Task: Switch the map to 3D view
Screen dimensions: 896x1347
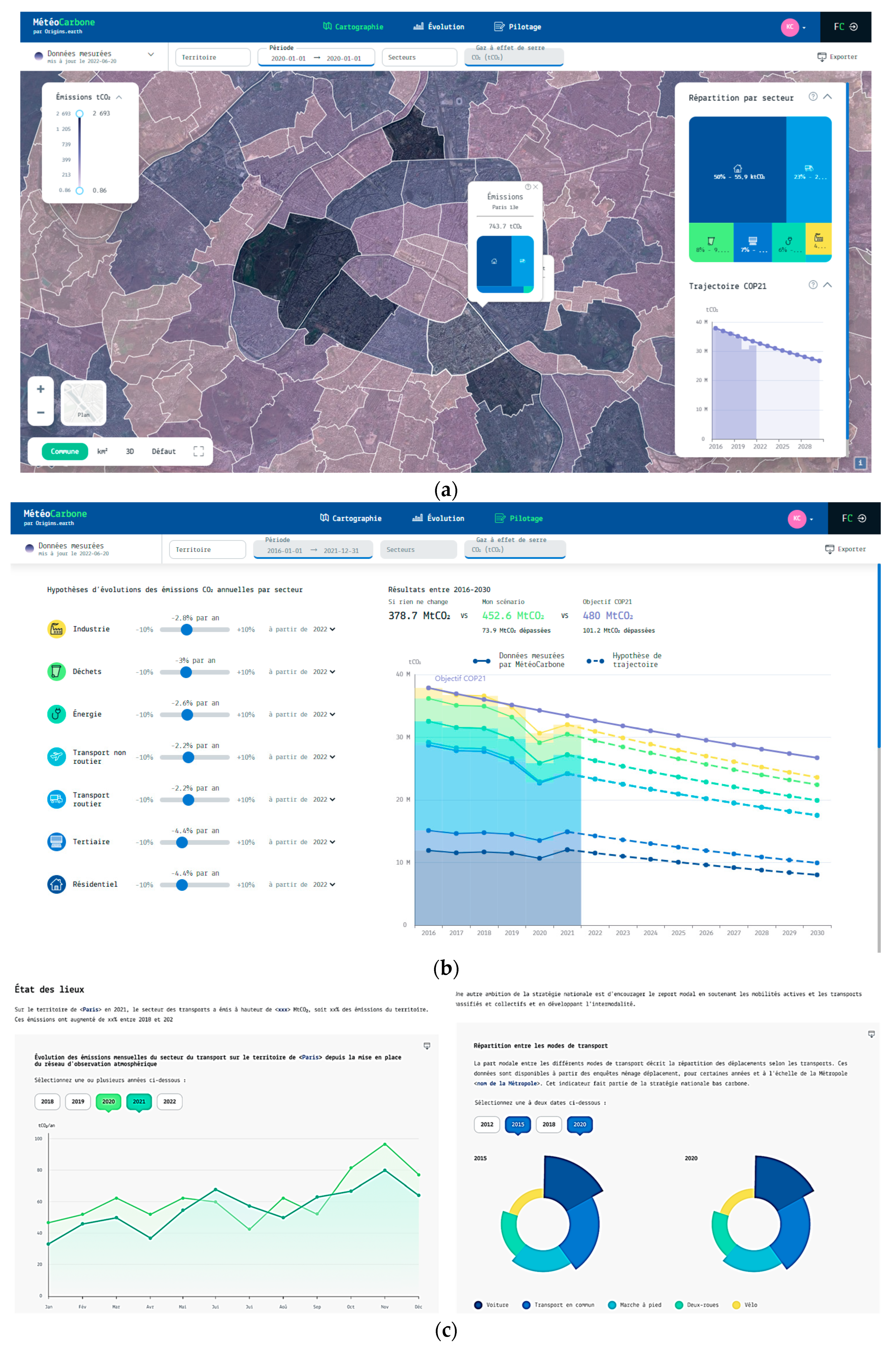Action: tap(130, 451)
